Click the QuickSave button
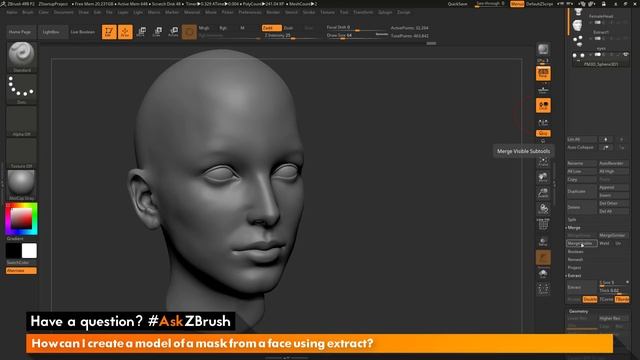This screenshot has width=640, height=360. pos(457,4)
